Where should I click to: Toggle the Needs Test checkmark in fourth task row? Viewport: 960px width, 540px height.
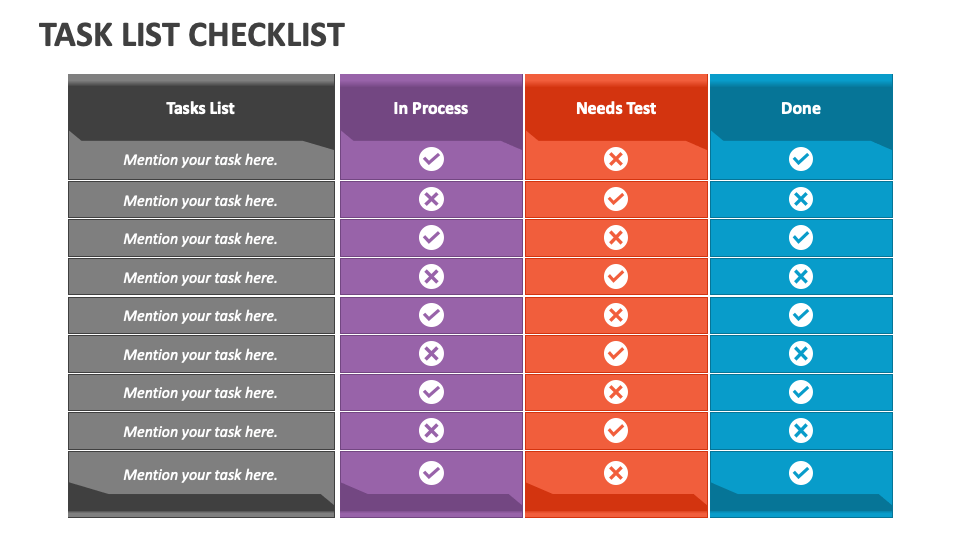tap(616, 276)
